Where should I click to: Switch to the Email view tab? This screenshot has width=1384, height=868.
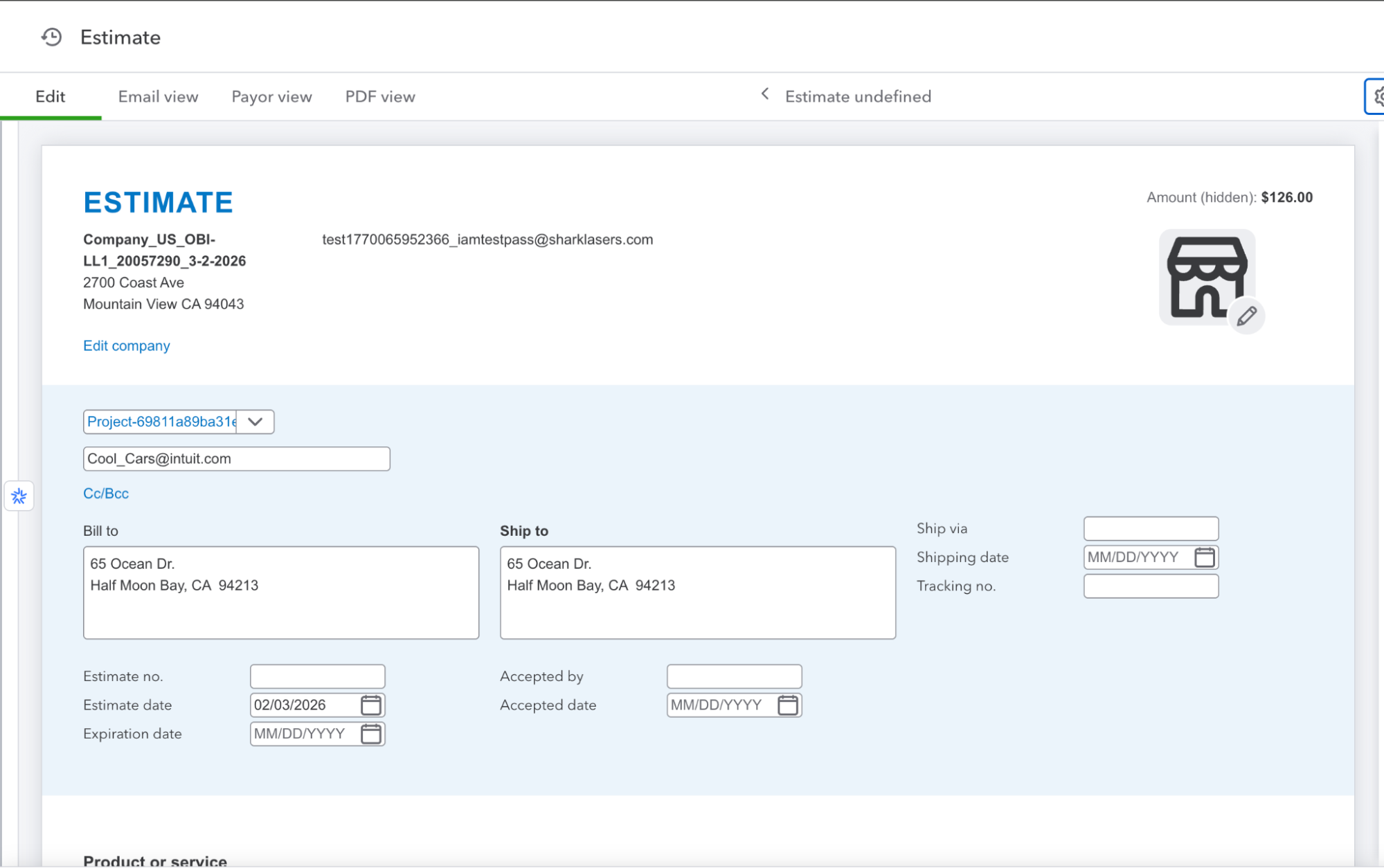157,96
